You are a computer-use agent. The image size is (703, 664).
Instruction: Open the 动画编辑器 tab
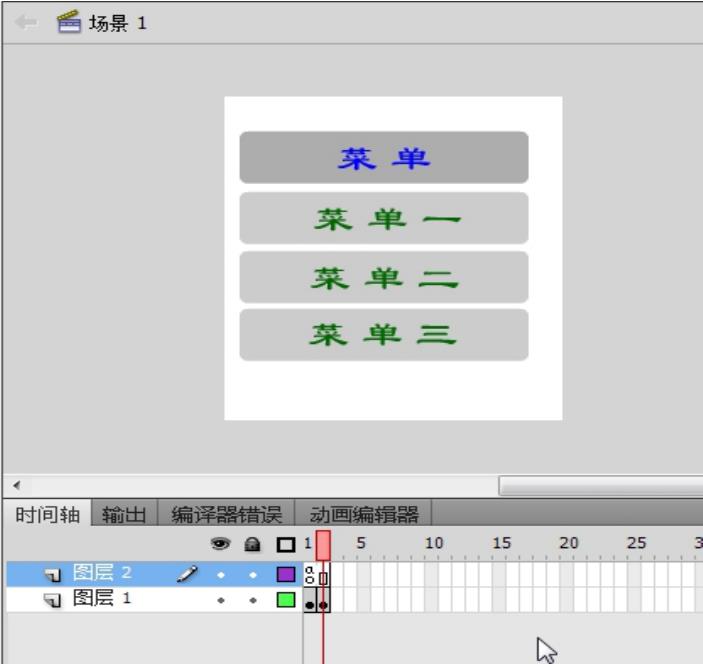pos(364,514)
